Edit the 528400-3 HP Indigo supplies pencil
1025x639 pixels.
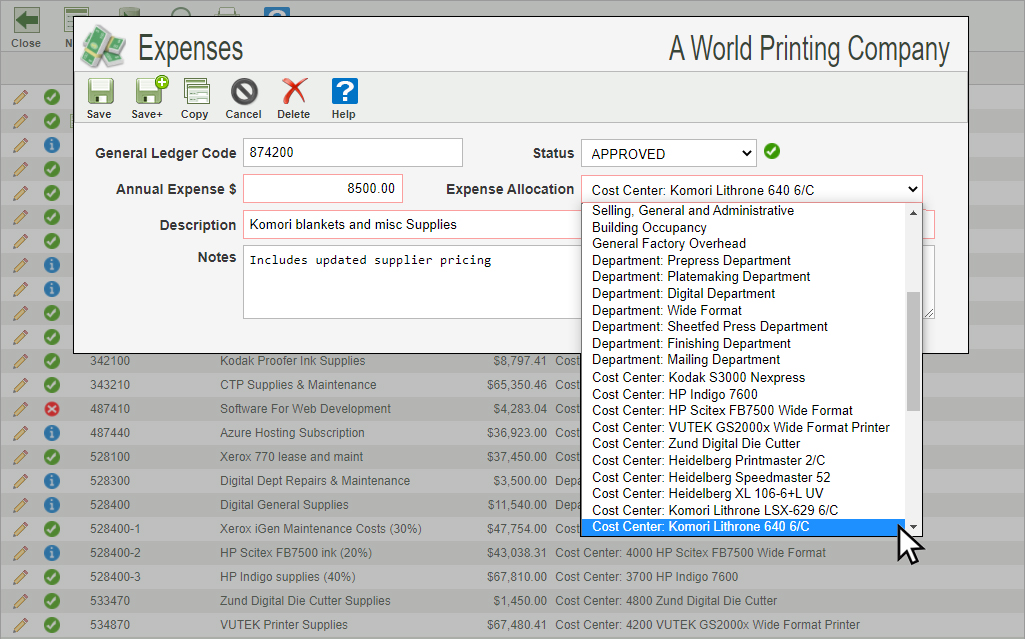pyautogui.click(x=20, y=577)
